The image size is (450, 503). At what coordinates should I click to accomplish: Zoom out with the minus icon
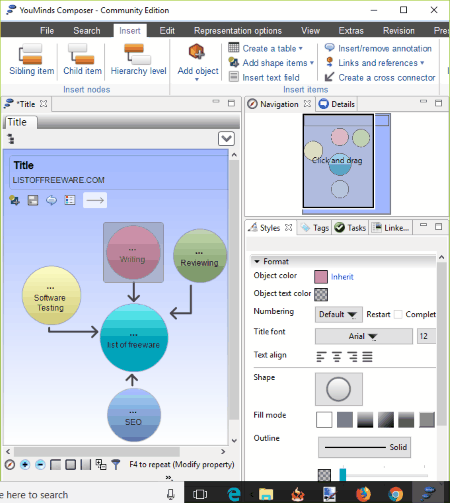(x=40, y=464)
